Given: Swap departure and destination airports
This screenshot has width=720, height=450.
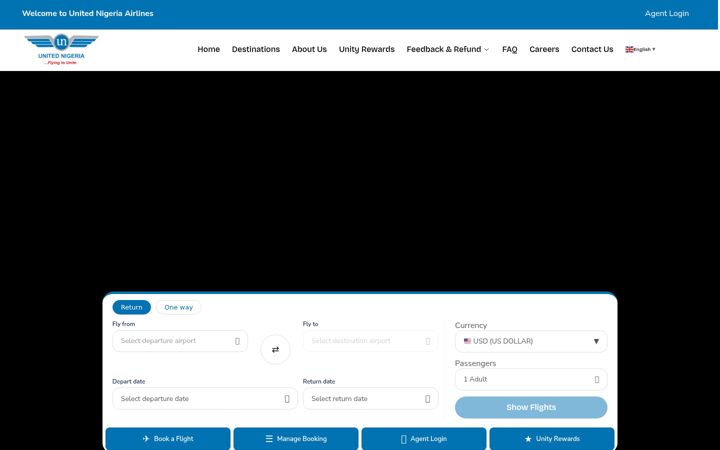Looking at the screenshot, I should coord(275,349).
